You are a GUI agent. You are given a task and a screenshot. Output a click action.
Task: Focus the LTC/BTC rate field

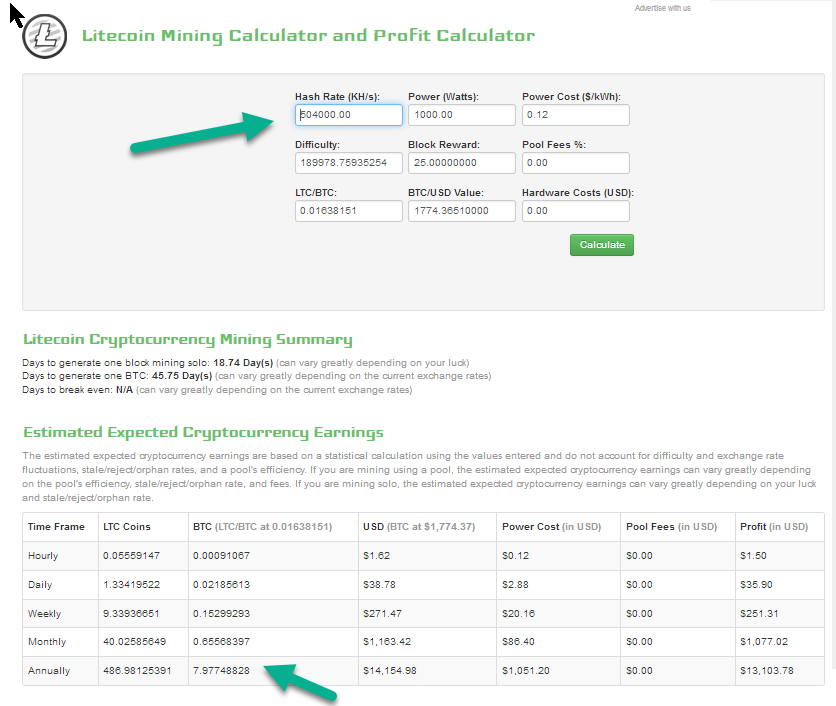(x=349, y=211)
